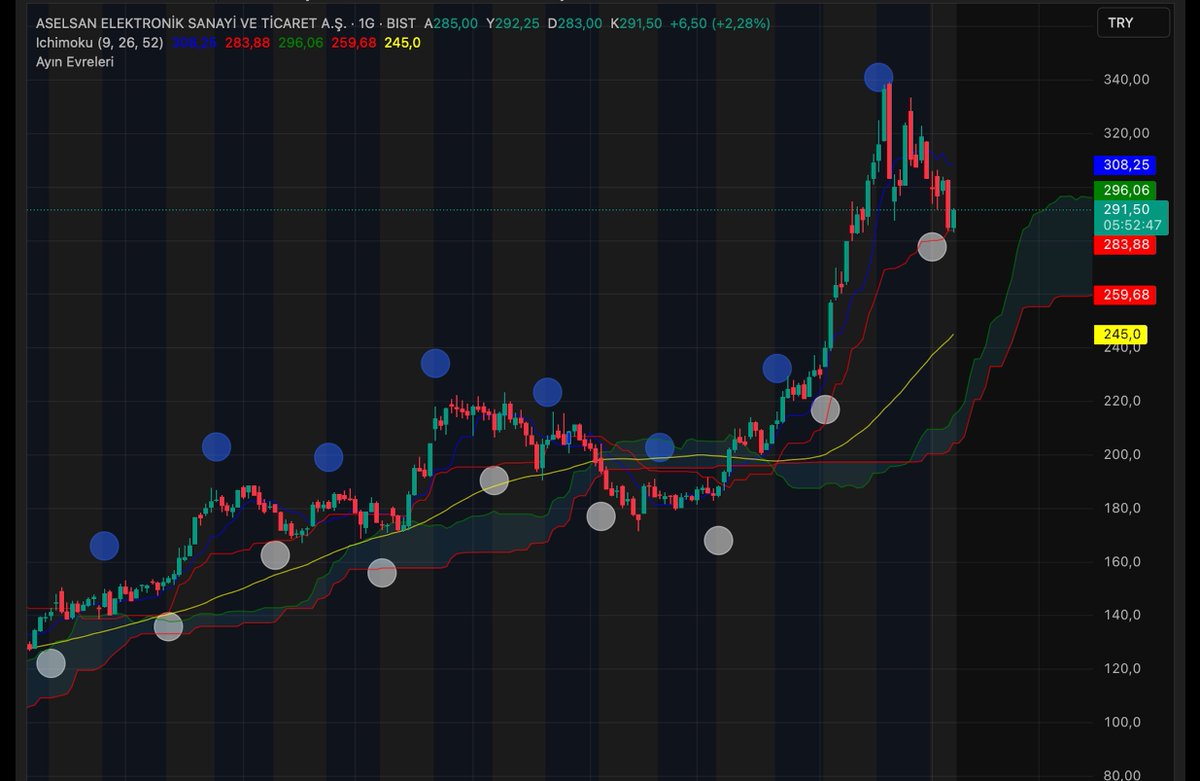This screenshot has height=781, width=1200.
Task: Click the 80,00 price scale value
Action: pyautogui.click(x=1124, y=774)
